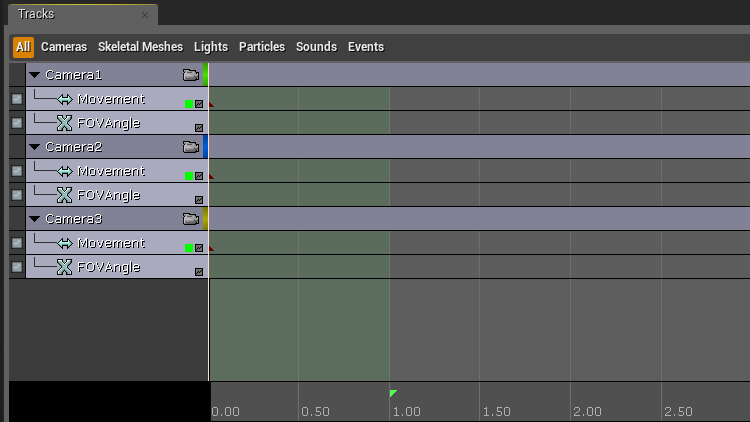
Task: Collapse the Camera3 group
Action: click(35, 219)
